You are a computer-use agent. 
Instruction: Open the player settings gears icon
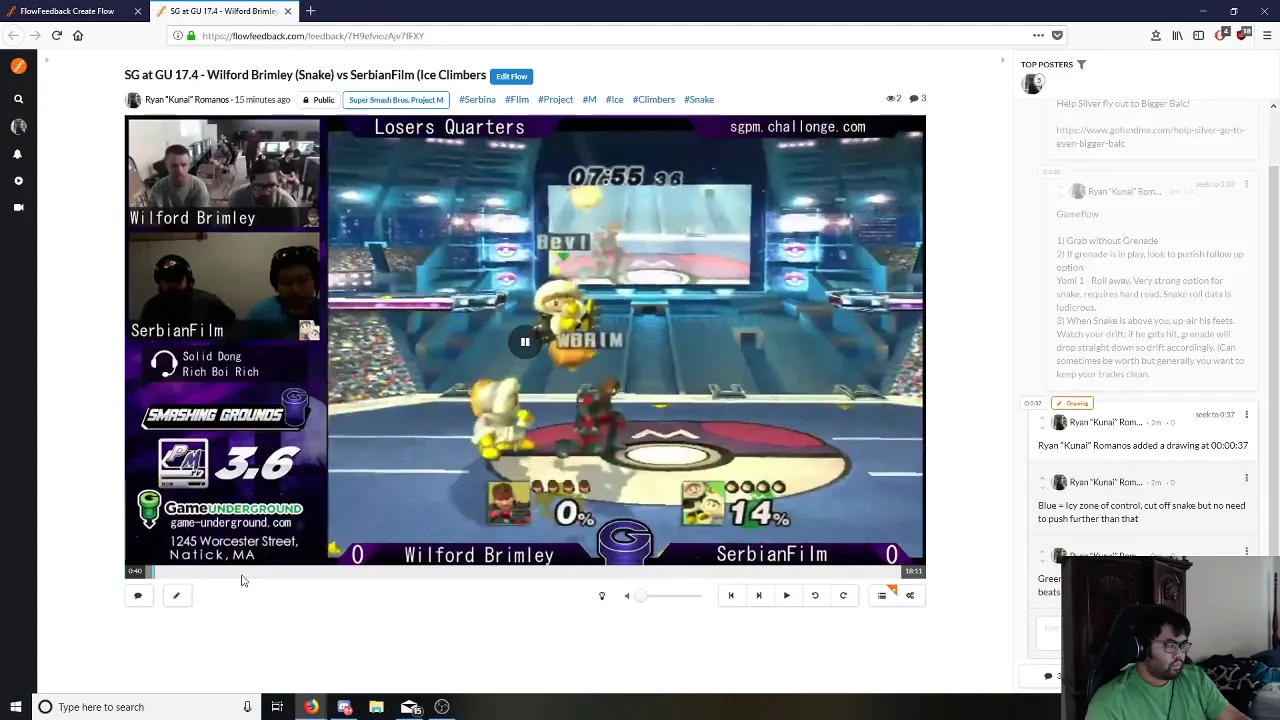coord(910,596)
